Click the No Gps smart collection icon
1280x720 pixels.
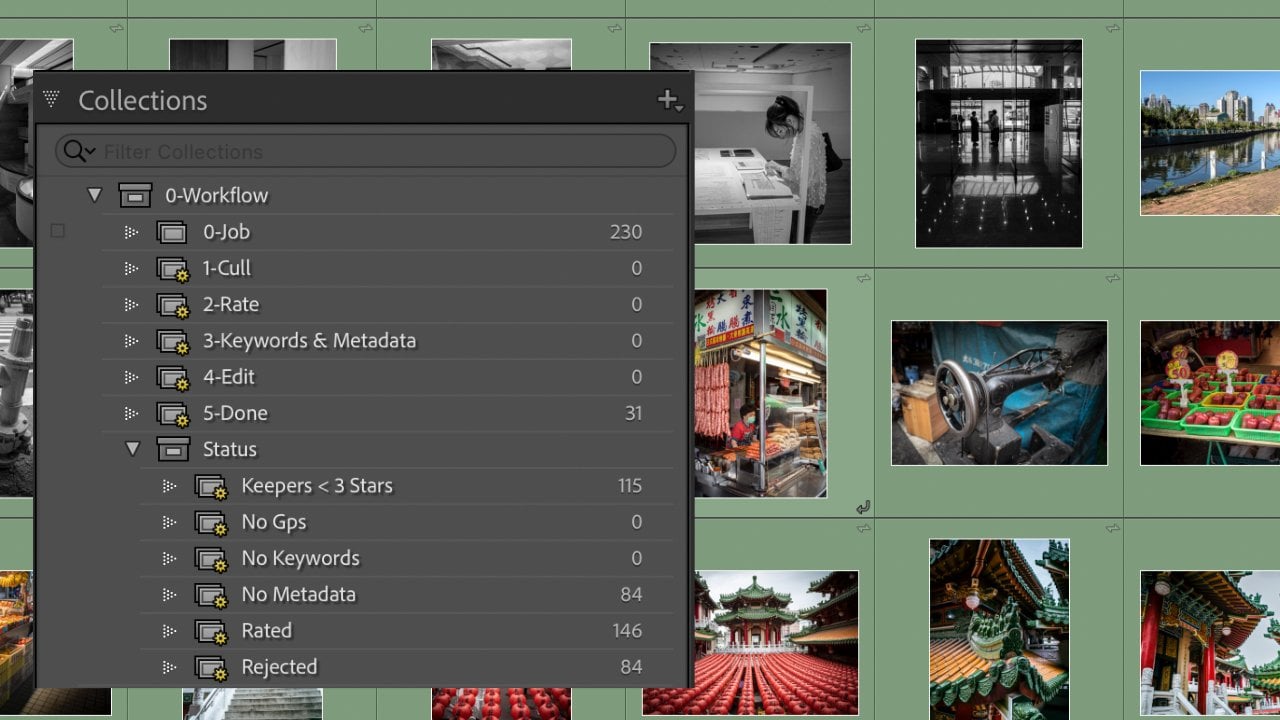[x=211, y=523]
